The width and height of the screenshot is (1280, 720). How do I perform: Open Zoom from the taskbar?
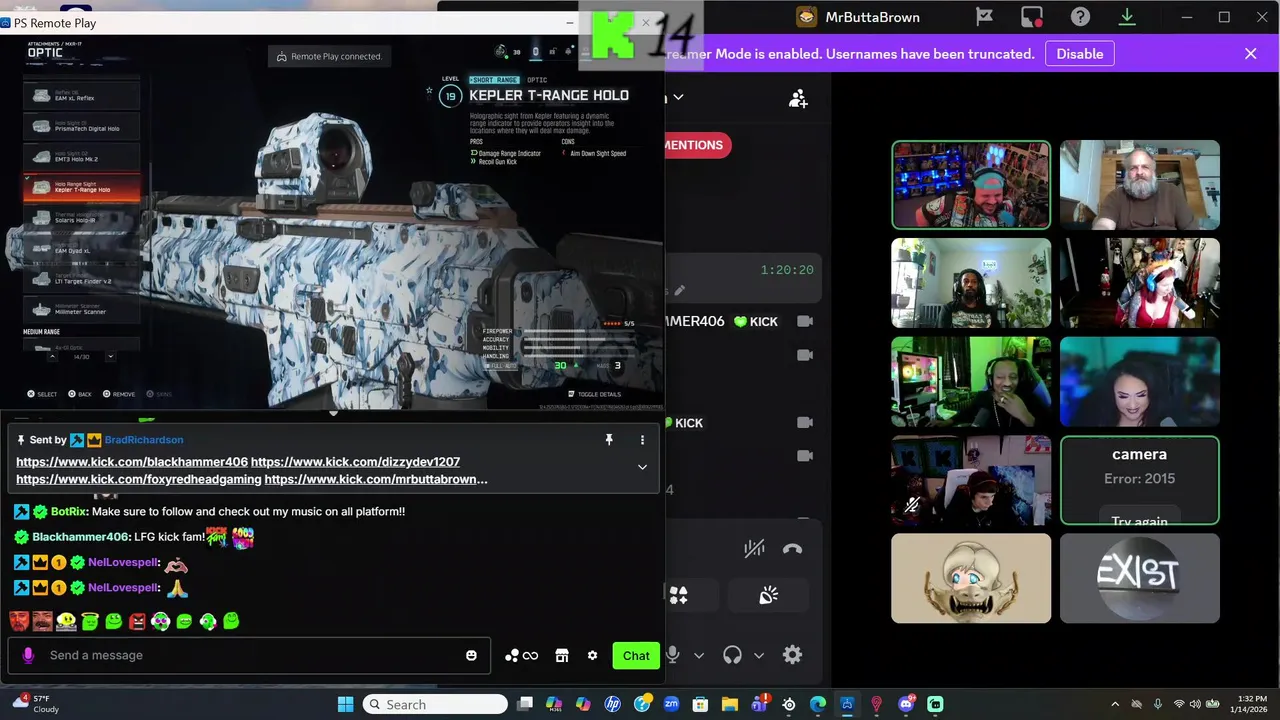671,704
